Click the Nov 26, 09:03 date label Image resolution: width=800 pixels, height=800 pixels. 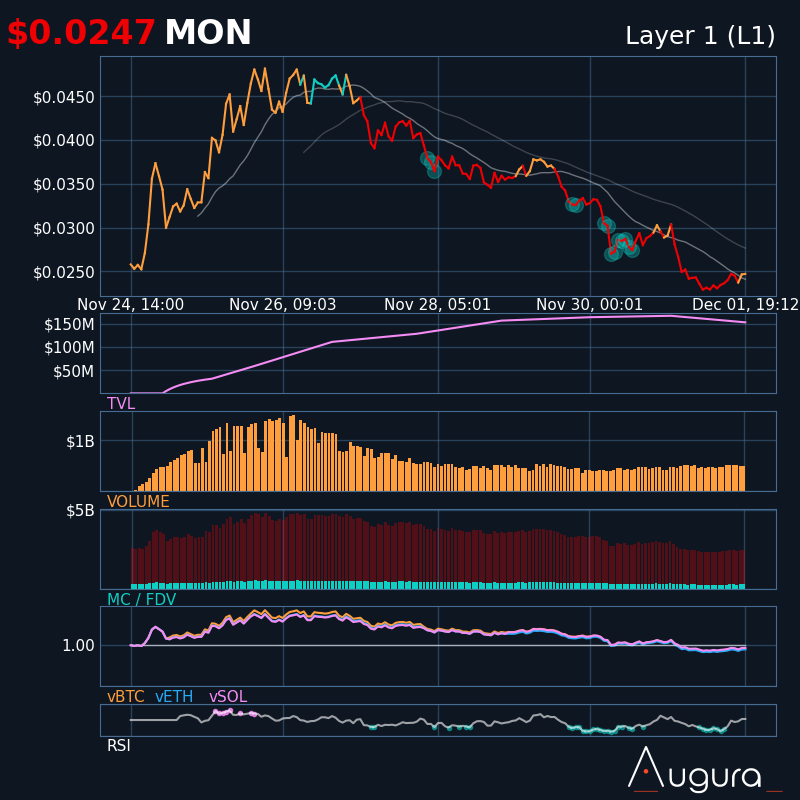click(x=283, y=305)
